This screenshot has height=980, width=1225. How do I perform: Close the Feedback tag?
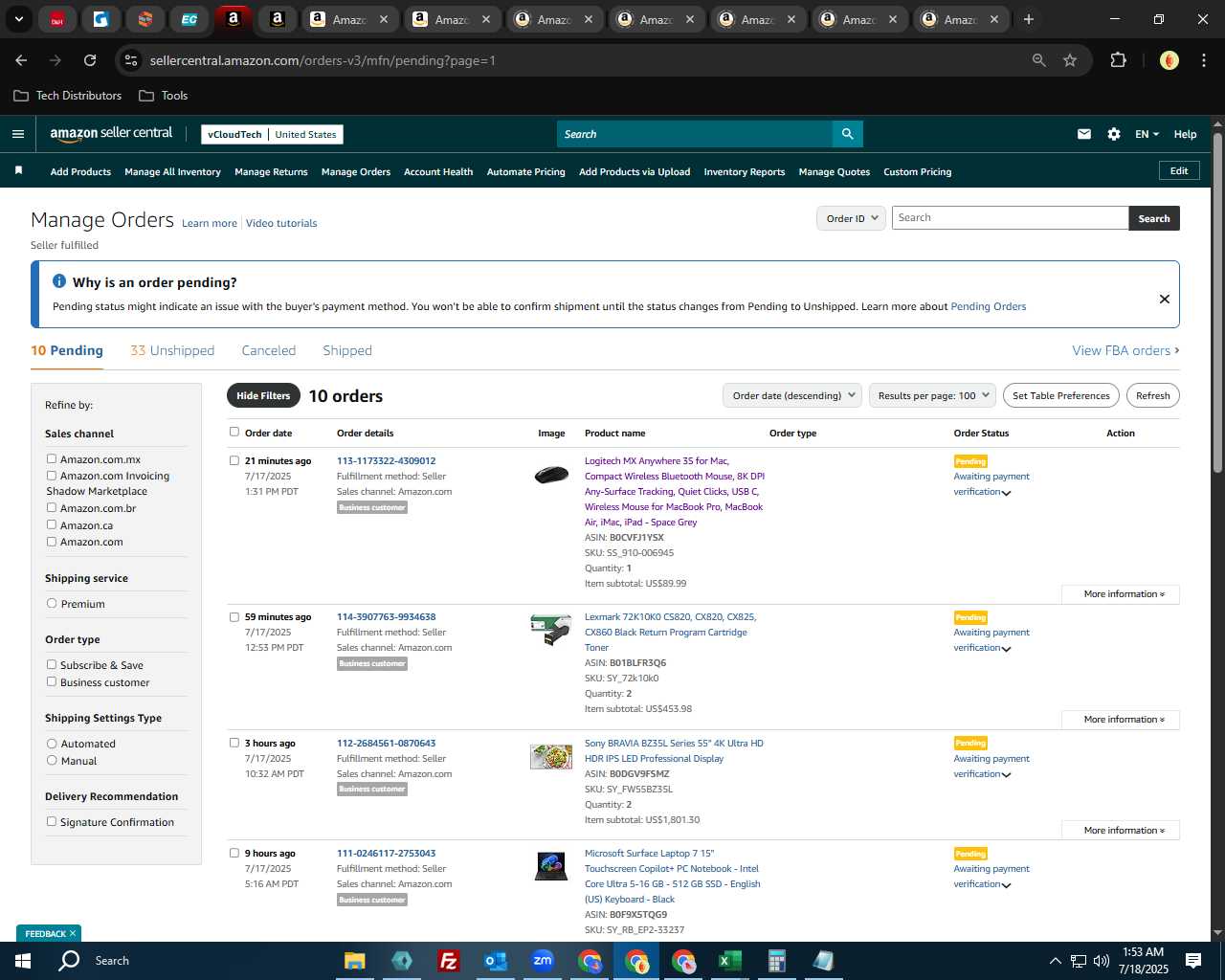(x=73, y=933)
